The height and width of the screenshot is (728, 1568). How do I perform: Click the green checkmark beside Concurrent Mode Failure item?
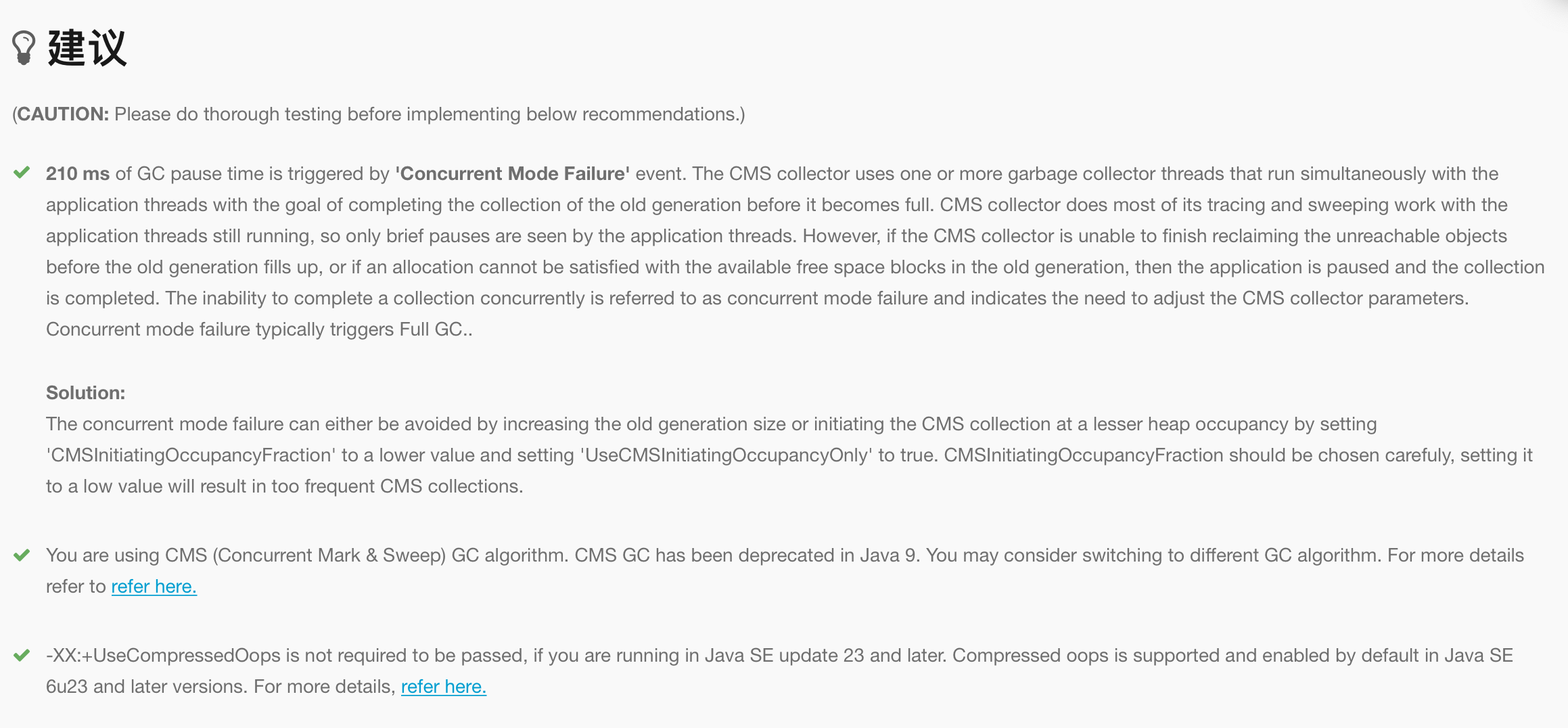pos(22,173)
